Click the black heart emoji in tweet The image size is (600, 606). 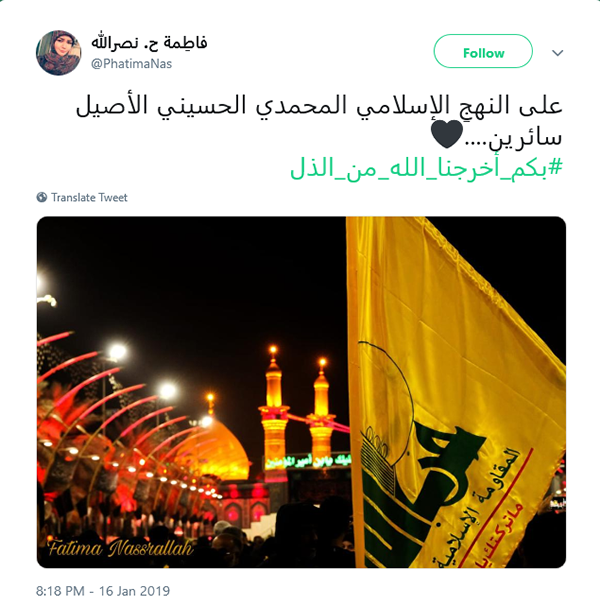click(x=447, y=134)
